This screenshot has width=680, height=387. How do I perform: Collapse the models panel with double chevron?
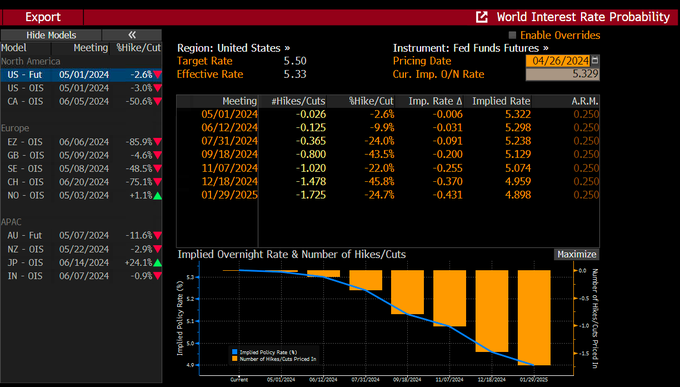click(132, 35)
